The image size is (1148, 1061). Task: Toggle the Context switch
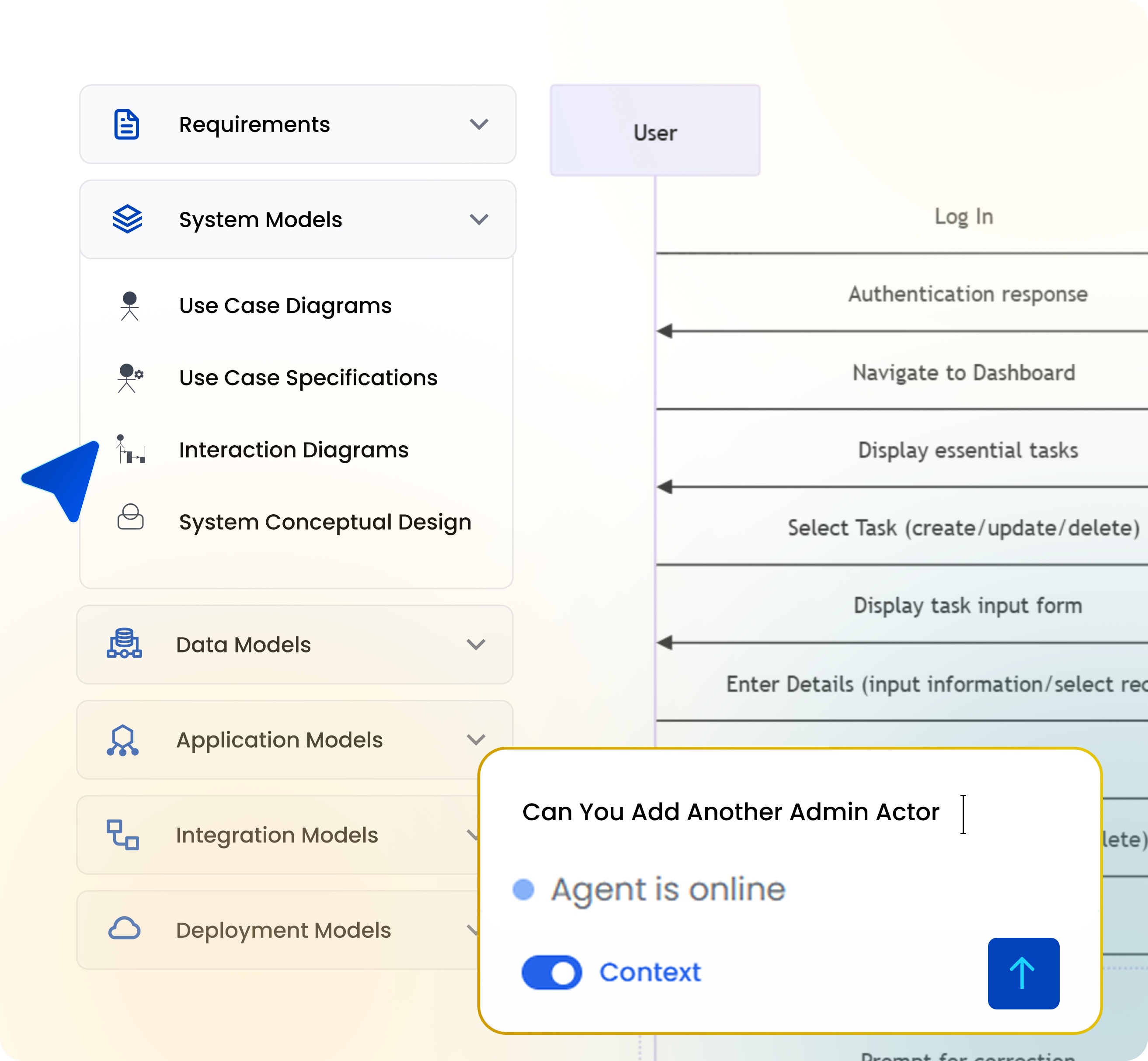(x=551, y=973)
